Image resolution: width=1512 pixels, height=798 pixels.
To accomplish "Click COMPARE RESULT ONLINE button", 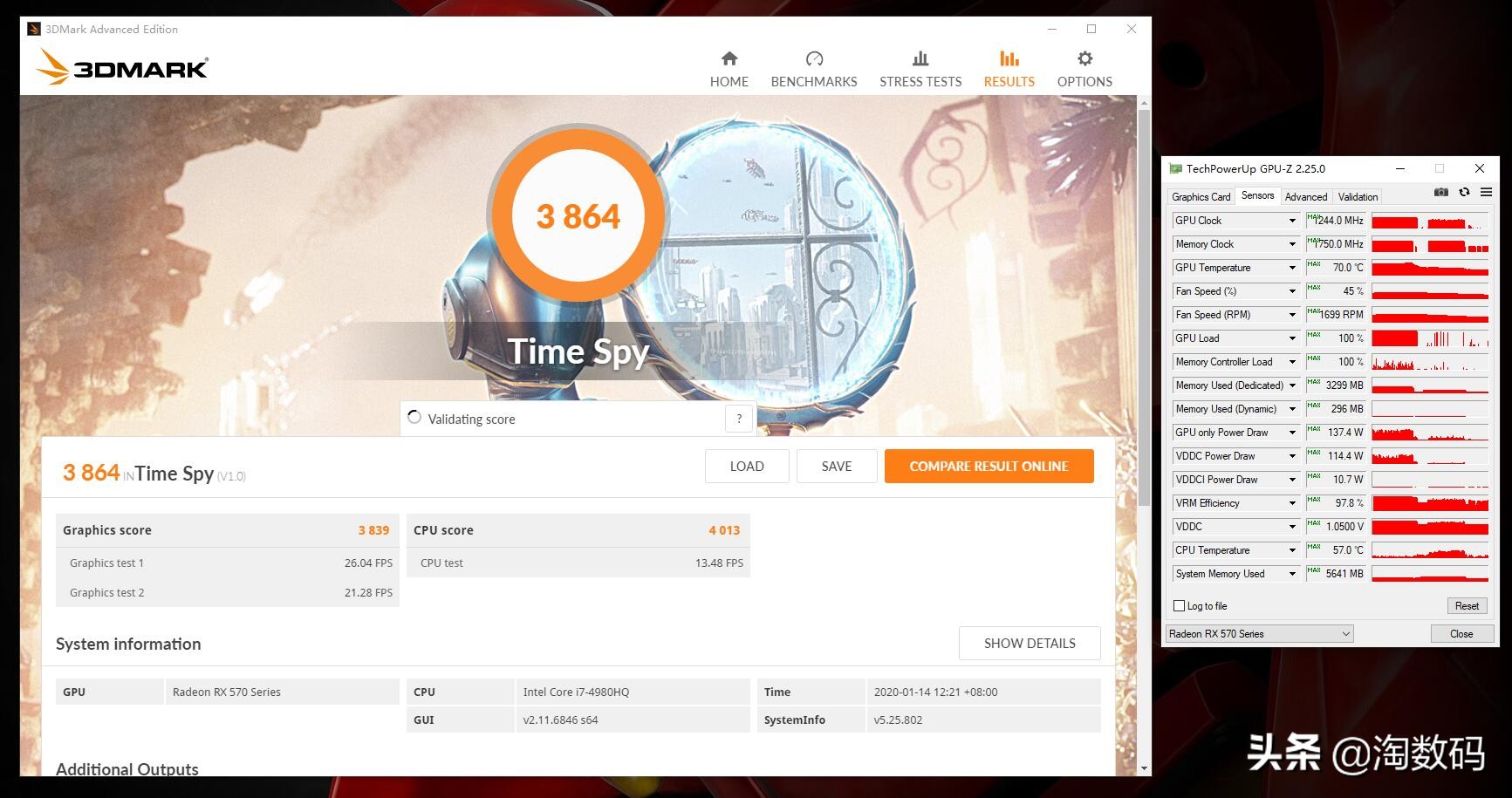I will click(989, 467).
